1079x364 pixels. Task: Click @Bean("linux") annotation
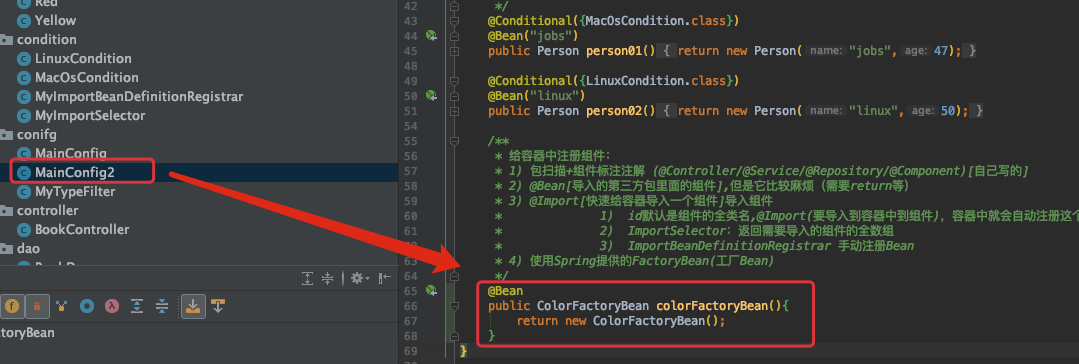[x=536, y=96]
